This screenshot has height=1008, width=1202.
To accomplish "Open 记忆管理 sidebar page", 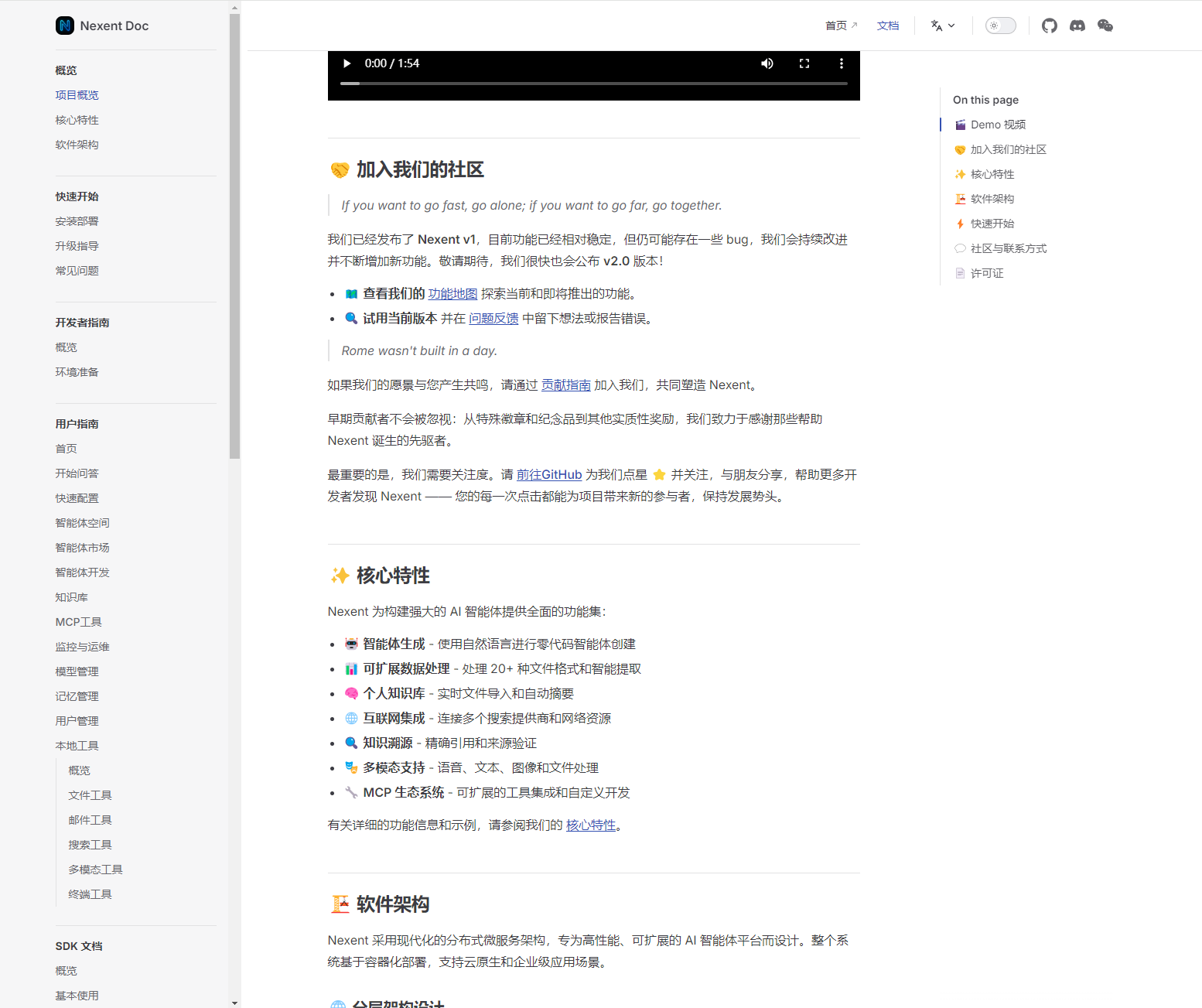I will click(x=77, y=696).
